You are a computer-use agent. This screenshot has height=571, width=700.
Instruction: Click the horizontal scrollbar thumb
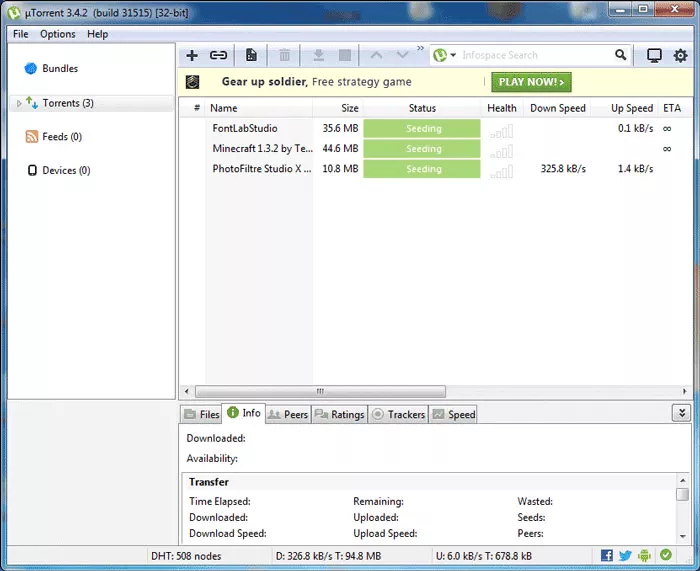tap(320, 392)
